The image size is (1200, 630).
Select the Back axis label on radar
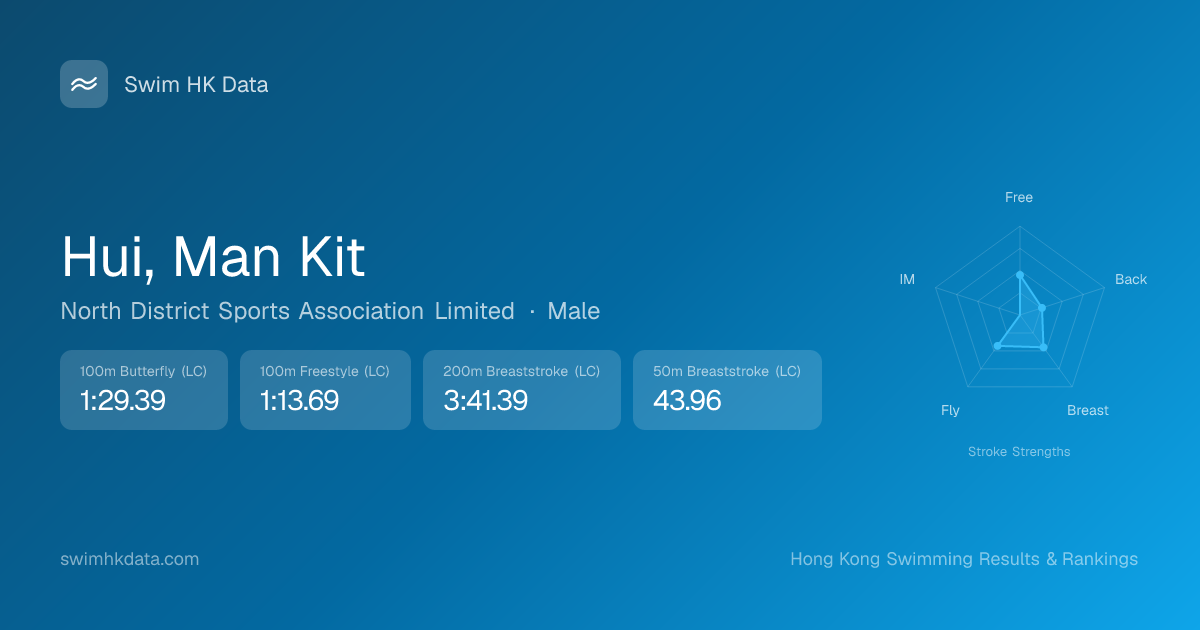1131,279
